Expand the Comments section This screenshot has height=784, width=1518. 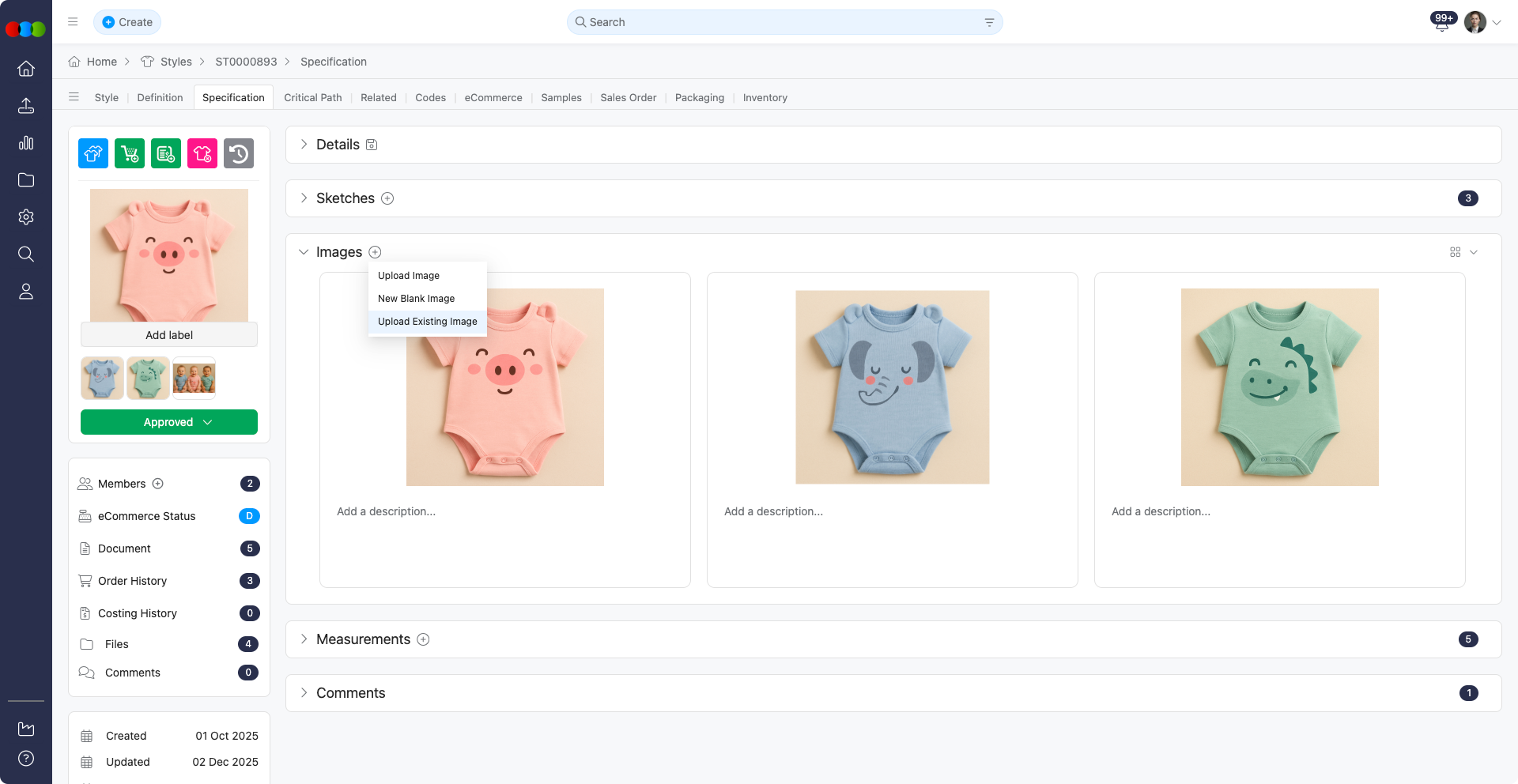pyautogui.click(x=304, y=693)
